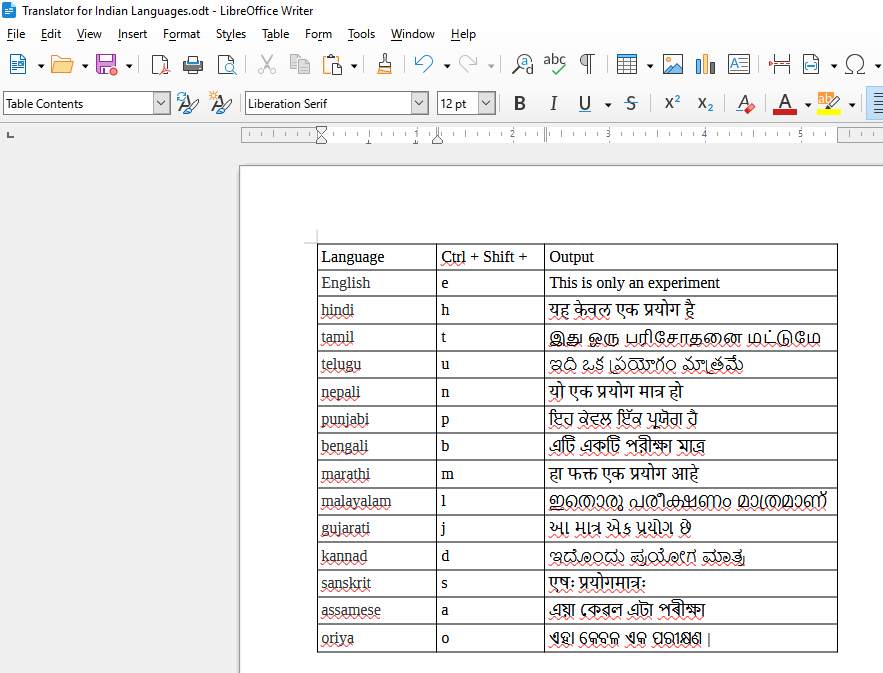Toggle superscript formatting
Screen dimensions: 883x673
coord(671,103)
